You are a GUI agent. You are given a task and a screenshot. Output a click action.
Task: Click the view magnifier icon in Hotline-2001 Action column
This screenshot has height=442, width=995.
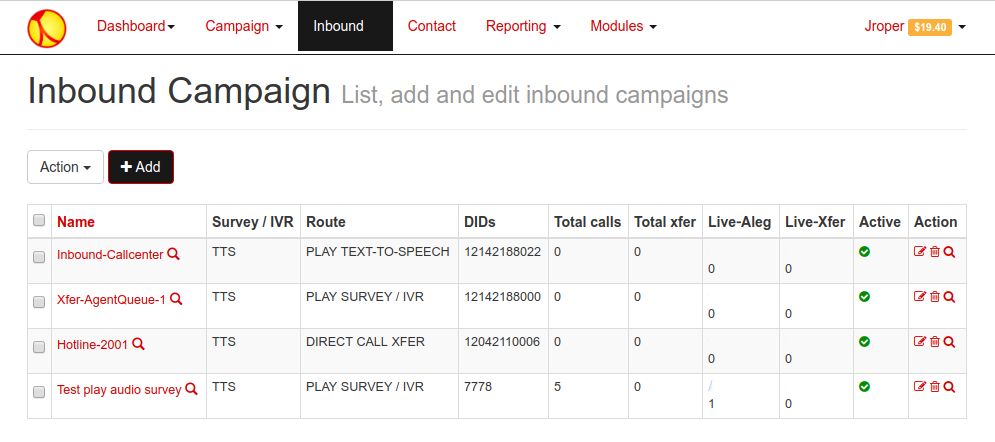(949, 342)
